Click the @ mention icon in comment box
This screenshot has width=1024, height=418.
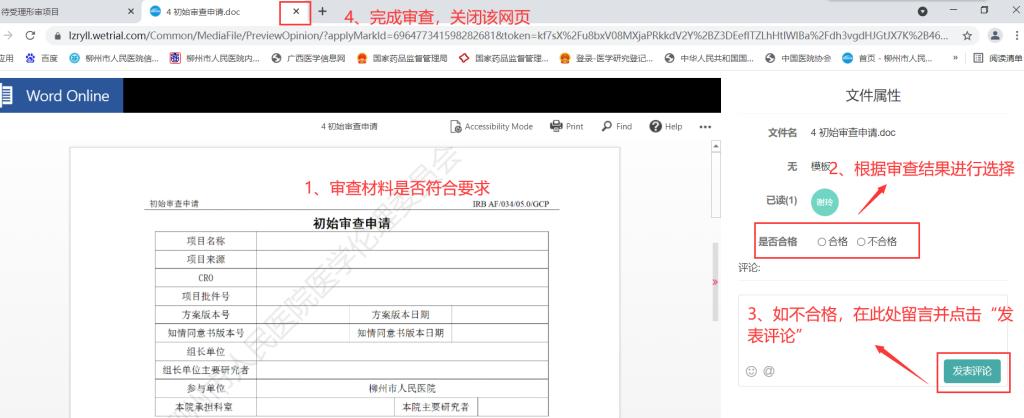769,372
